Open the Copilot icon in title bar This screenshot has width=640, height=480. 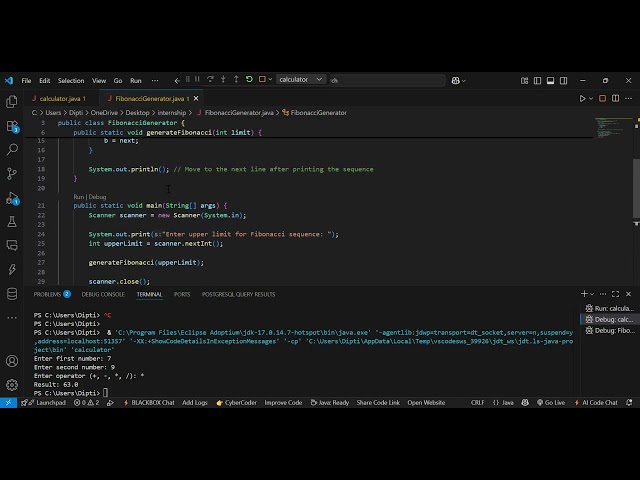click(x=456, y=81)
